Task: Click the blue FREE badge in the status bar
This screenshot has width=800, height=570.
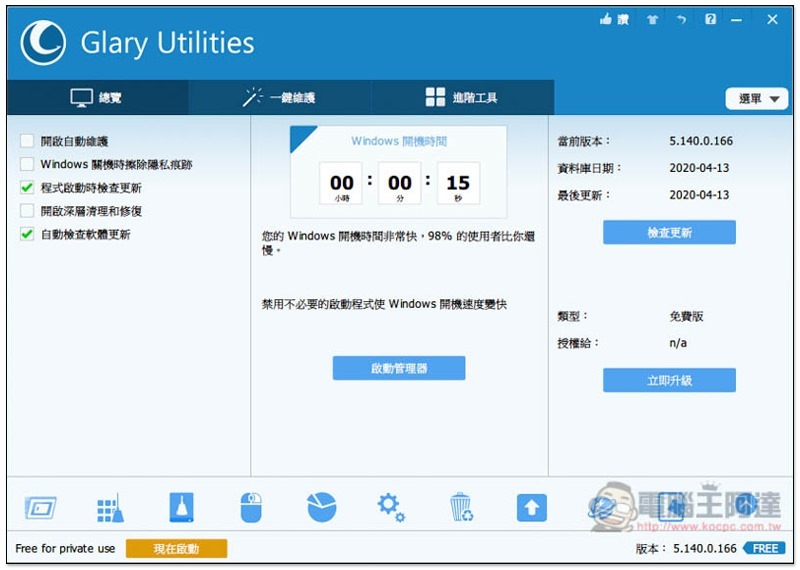Action: coord(764,549)
